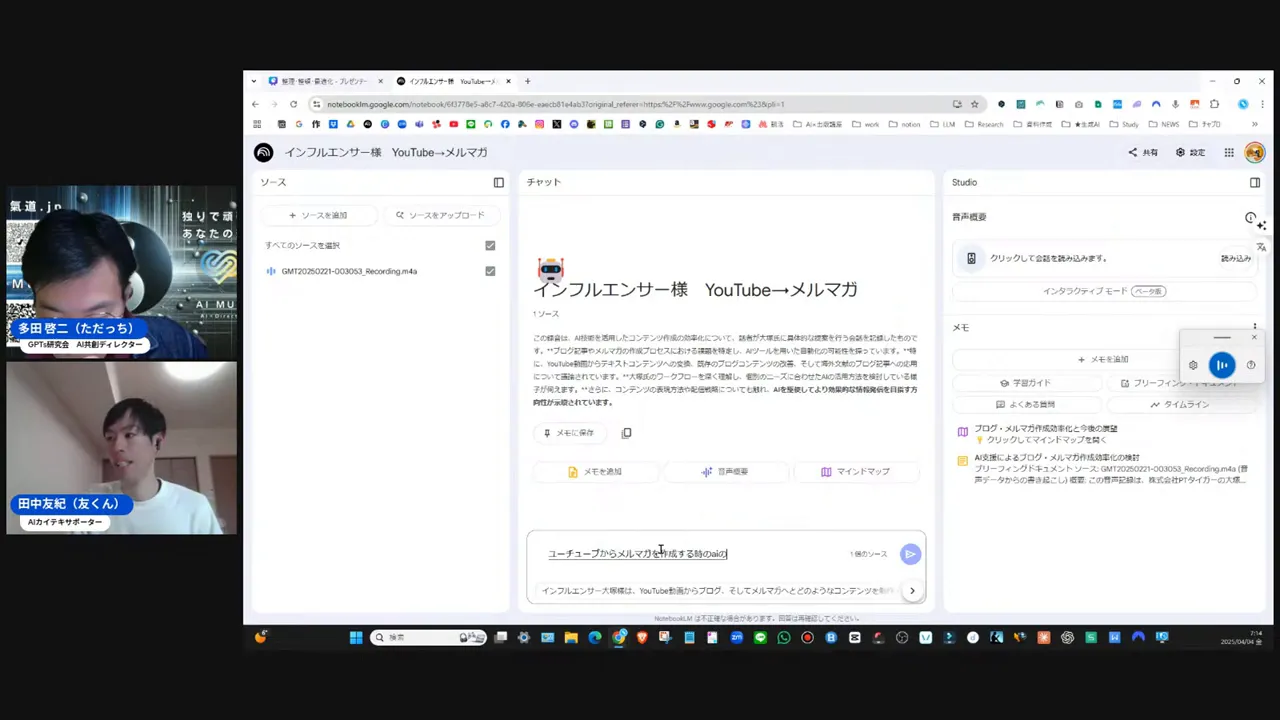Viewport: 1280px width, 720px height.
Task: Collapse the Studio panel via its panel icon
Action: 1255,182
